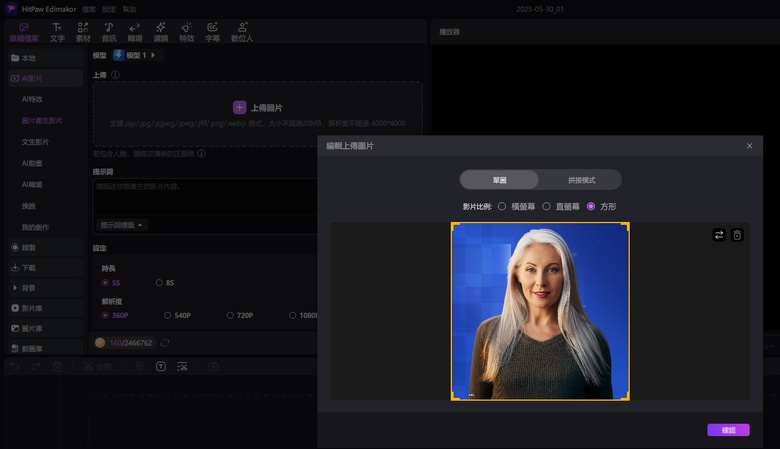Open the 轉場 (Transitions) panel
The width and height of the screenshot is (780, 449).
[x=134, y=31]
